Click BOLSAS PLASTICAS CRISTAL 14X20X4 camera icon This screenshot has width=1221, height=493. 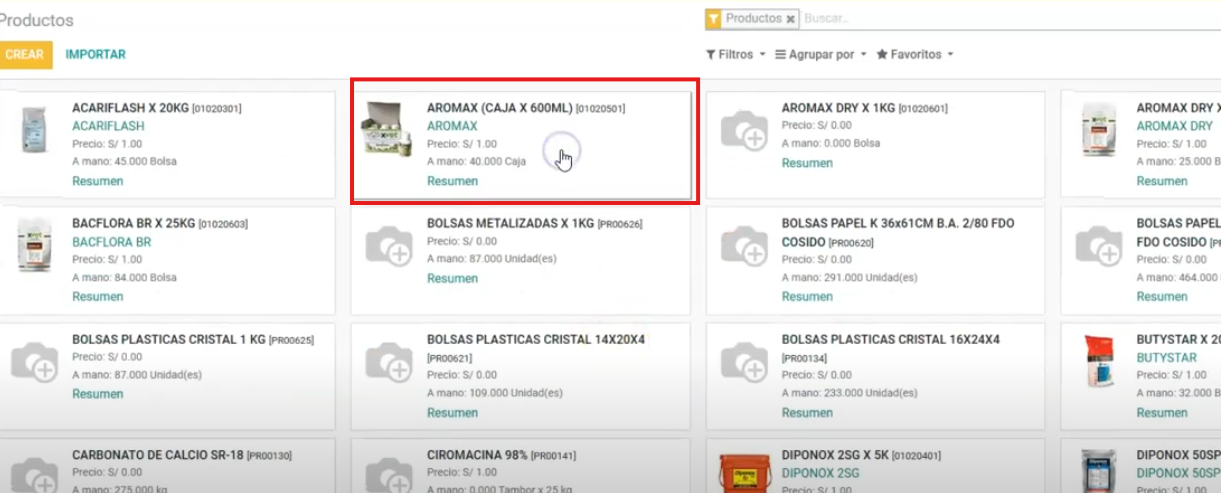pos(389,362)
